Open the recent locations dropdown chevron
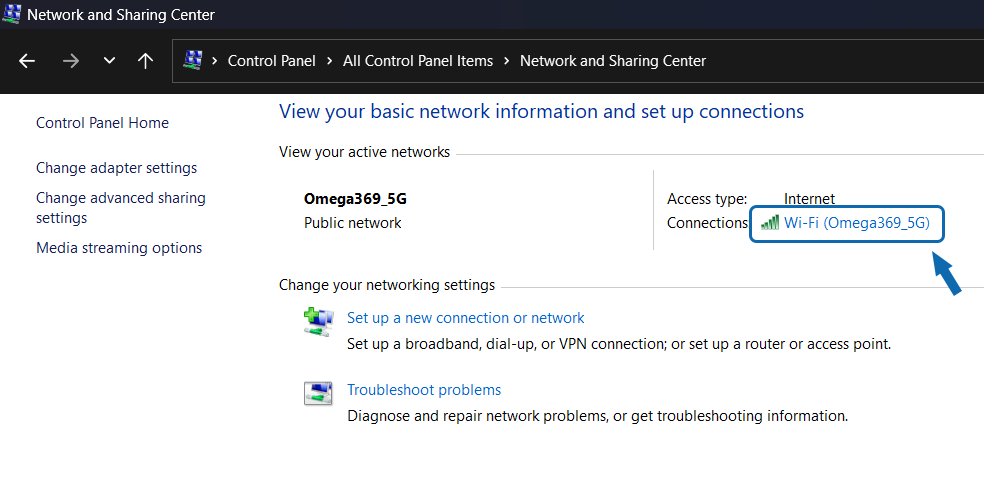 (109, 61)
